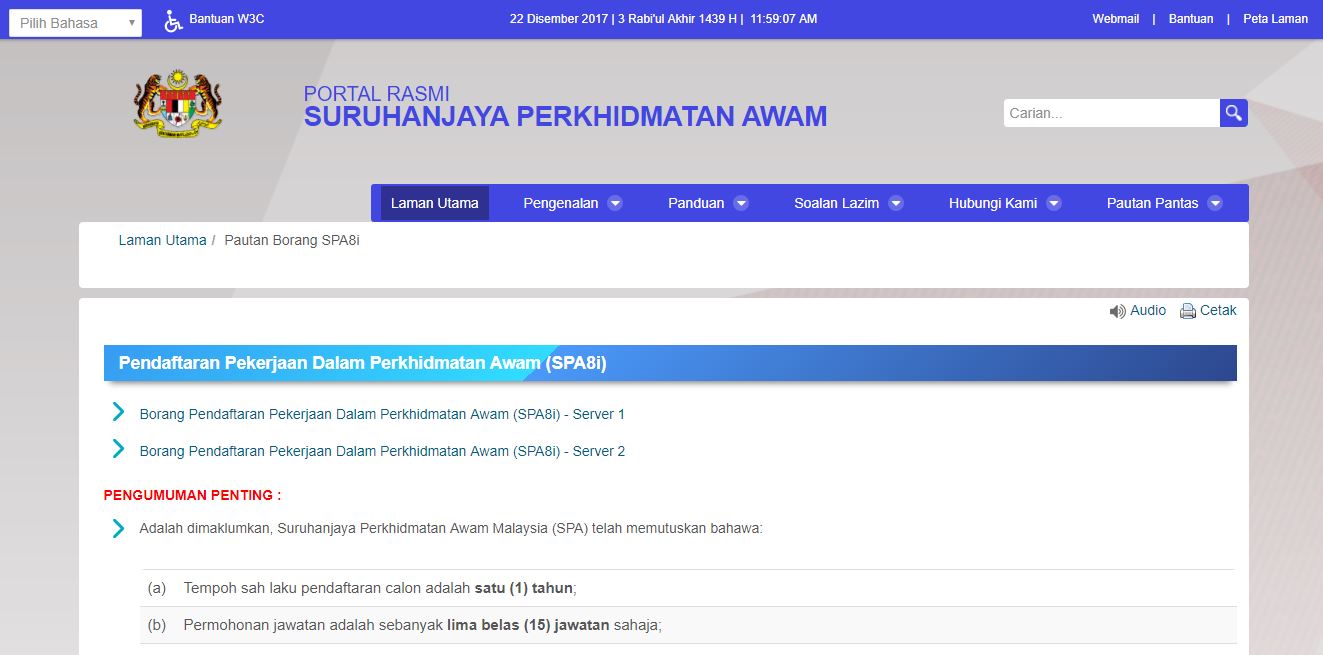1323x655 pixels.
Task: Click the wheelchair accessibility icon
Action: click(174, 21)
